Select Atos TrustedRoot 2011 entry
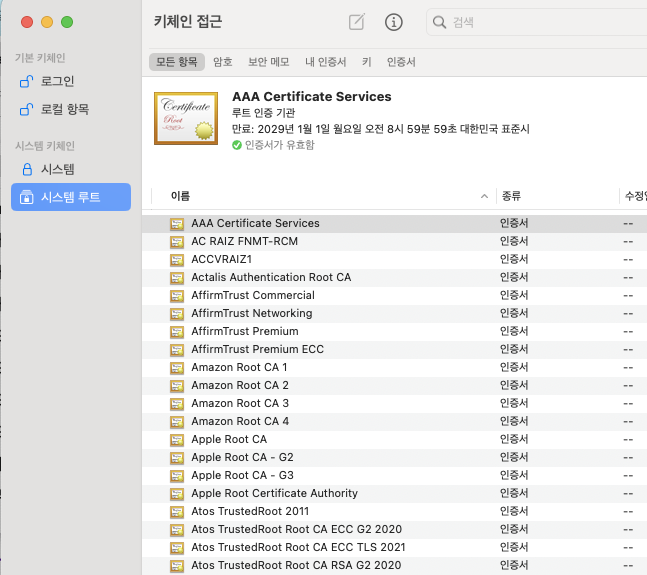The height and width of the screenshot is (575, 647). point(250,511)
